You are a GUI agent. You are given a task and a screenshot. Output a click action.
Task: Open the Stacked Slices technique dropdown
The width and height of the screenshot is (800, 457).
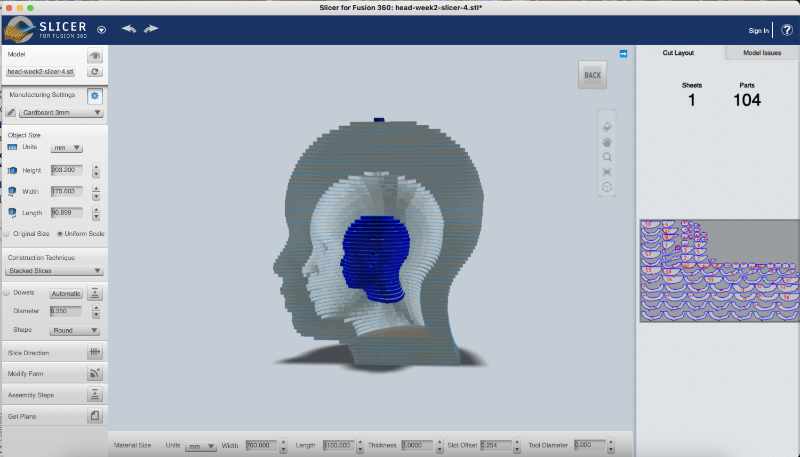pyautogui.click(x=55, y=270)
